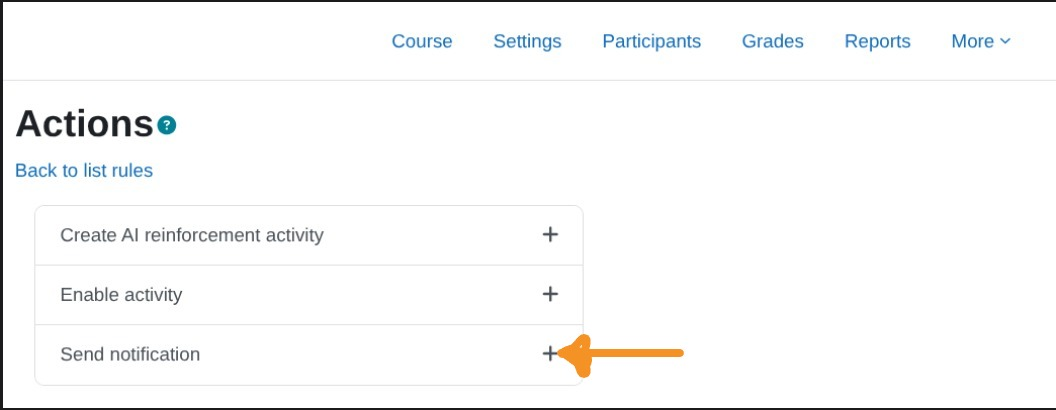Select the Grades tab
The height and width of the screenshot is (410, 1056).
772,41
